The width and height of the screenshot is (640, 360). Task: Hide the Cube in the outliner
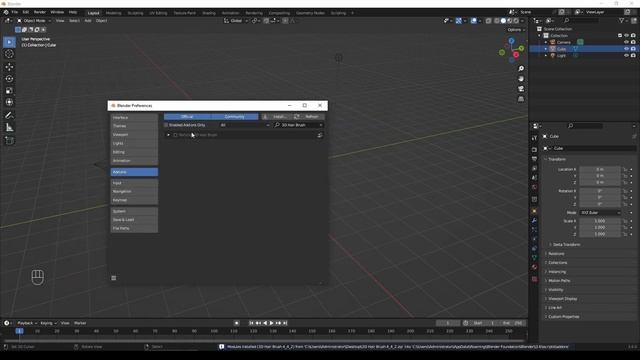coord(626,49)
